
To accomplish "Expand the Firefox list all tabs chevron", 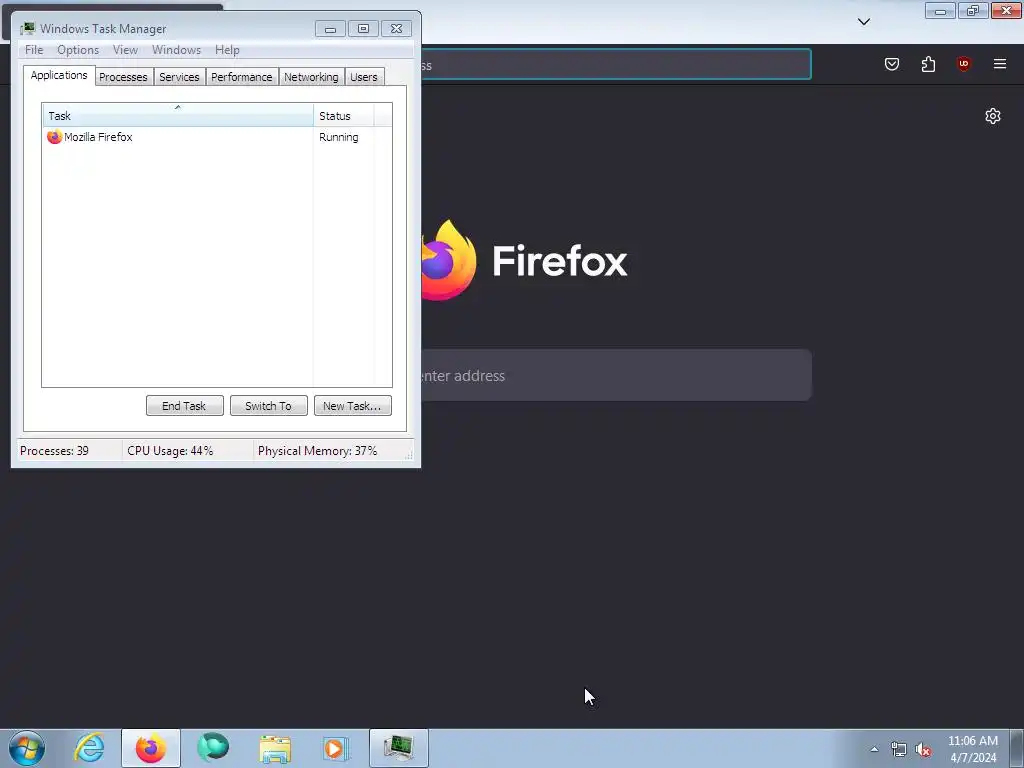I will pyautogui.click(x=863, y=22).
